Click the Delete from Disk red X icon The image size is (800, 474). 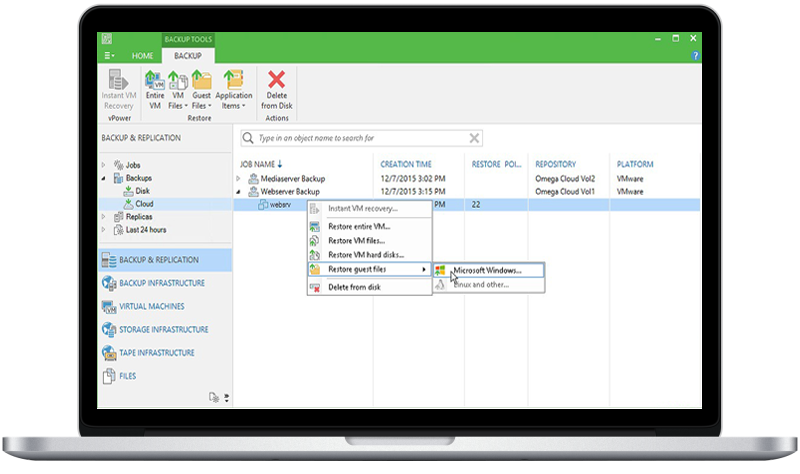tap(277, 80)
